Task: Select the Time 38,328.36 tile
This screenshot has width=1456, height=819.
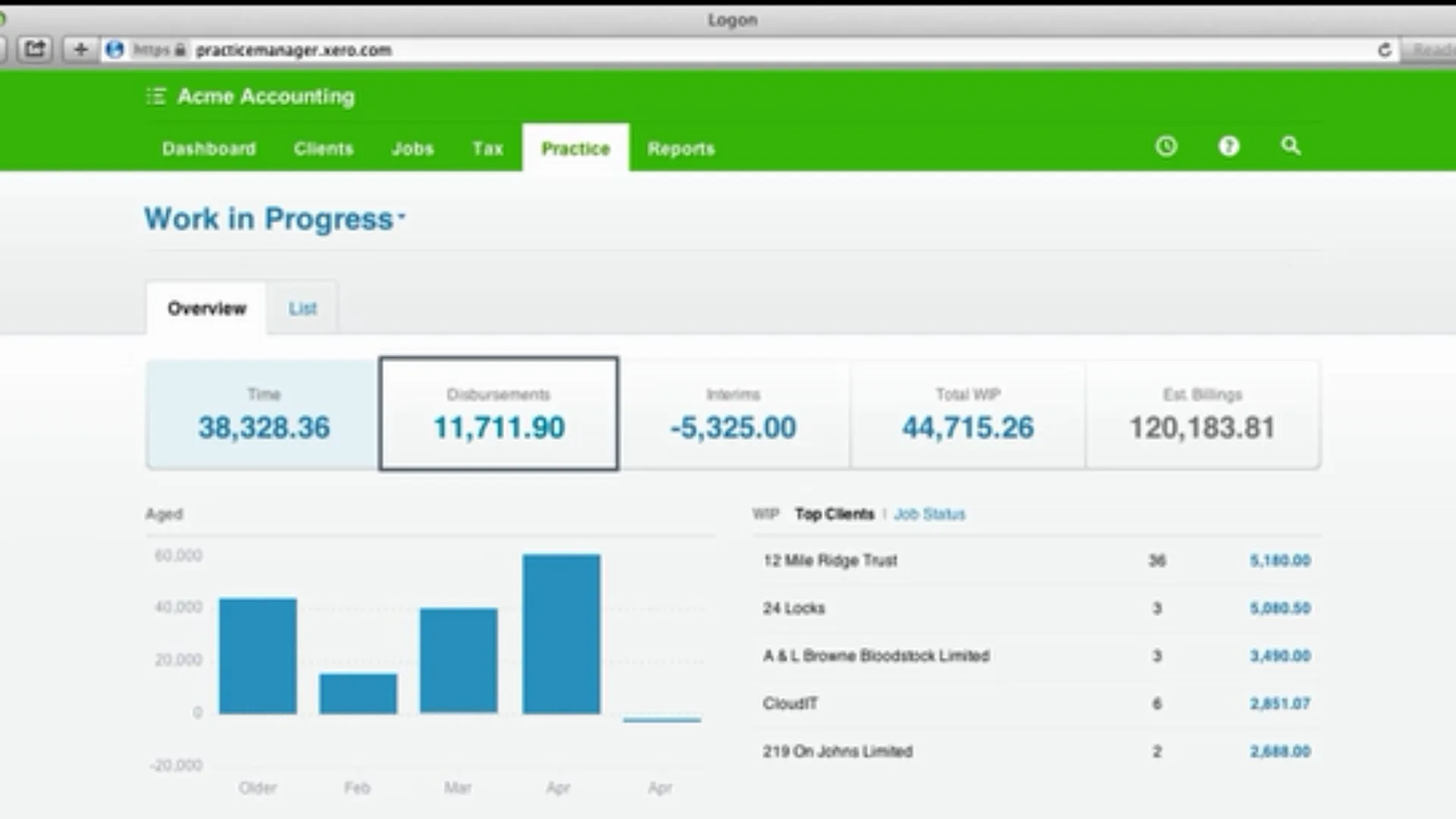Action: click(263, 415)
